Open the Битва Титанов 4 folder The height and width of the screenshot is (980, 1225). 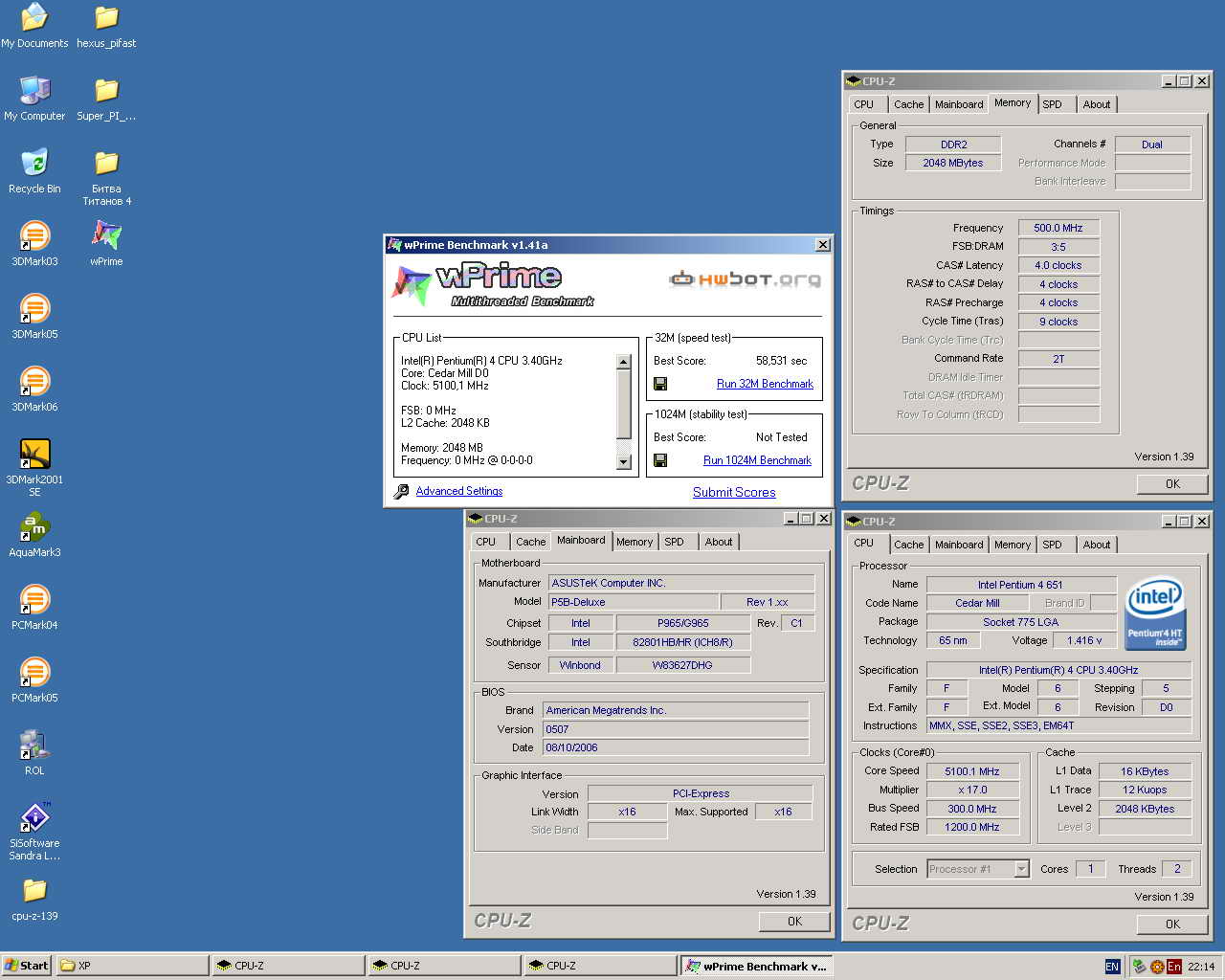106,177
